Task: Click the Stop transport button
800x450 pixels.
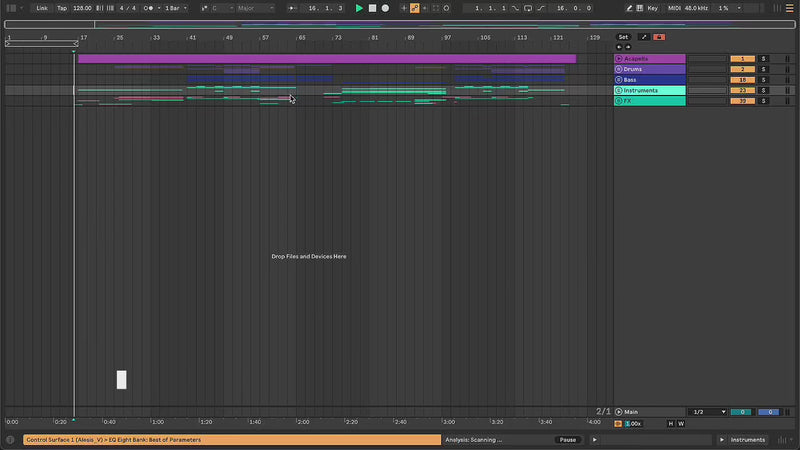Action: coord(372,8)
